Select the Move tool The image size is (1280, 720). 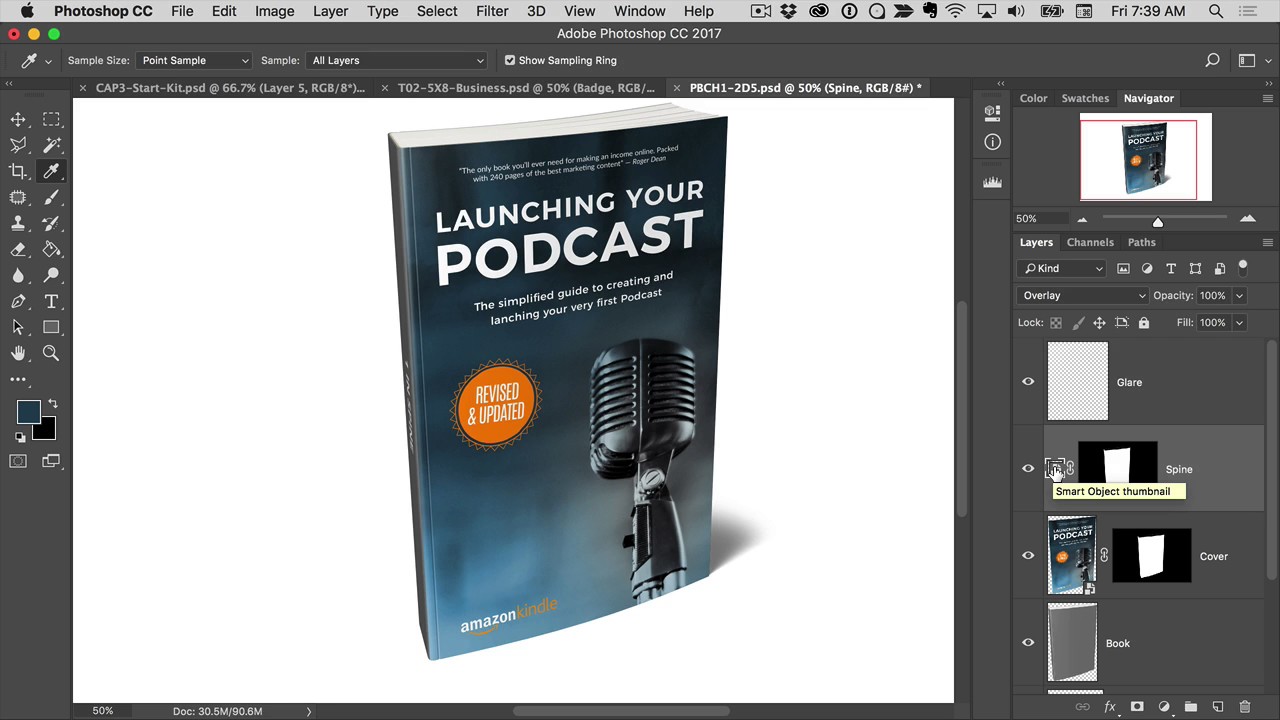coord(18,120)
